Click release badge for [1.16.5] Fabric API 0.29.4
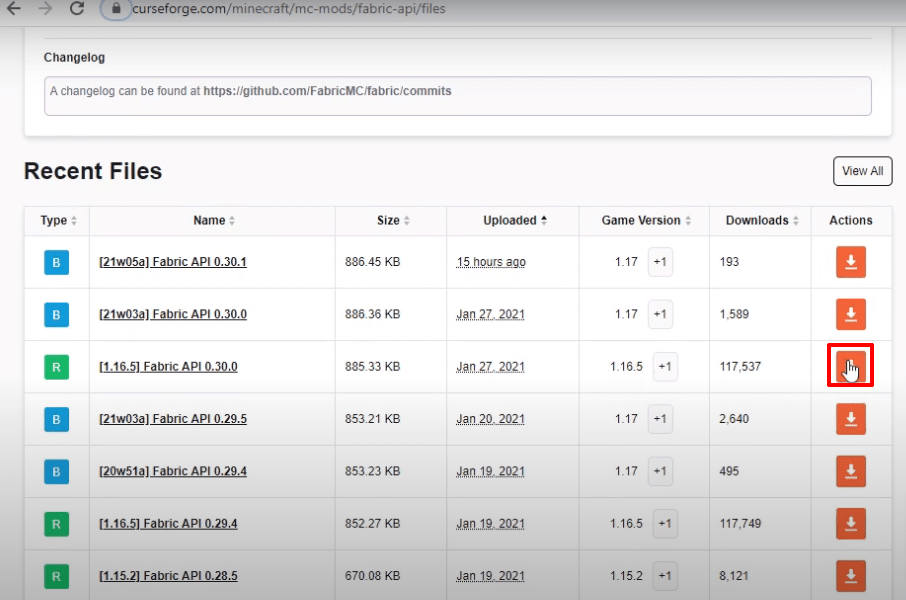Viewport: 906px width, 600px height. point(57,524)
